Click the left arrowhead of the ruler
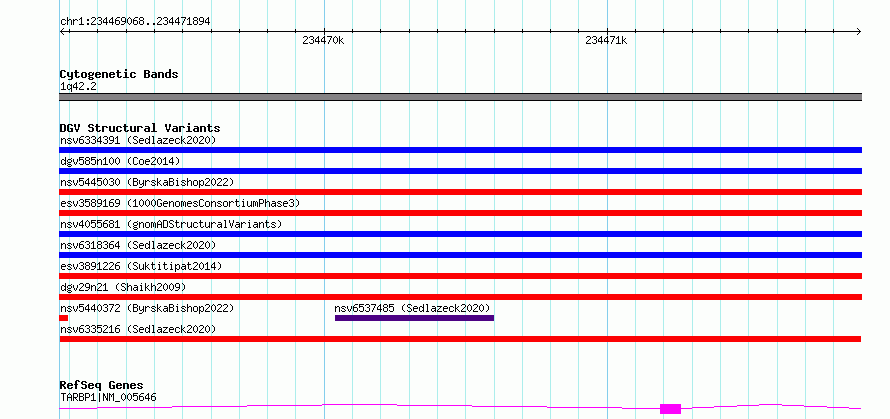The height and width of the screenshot is (419, 890). pos(62,32)
